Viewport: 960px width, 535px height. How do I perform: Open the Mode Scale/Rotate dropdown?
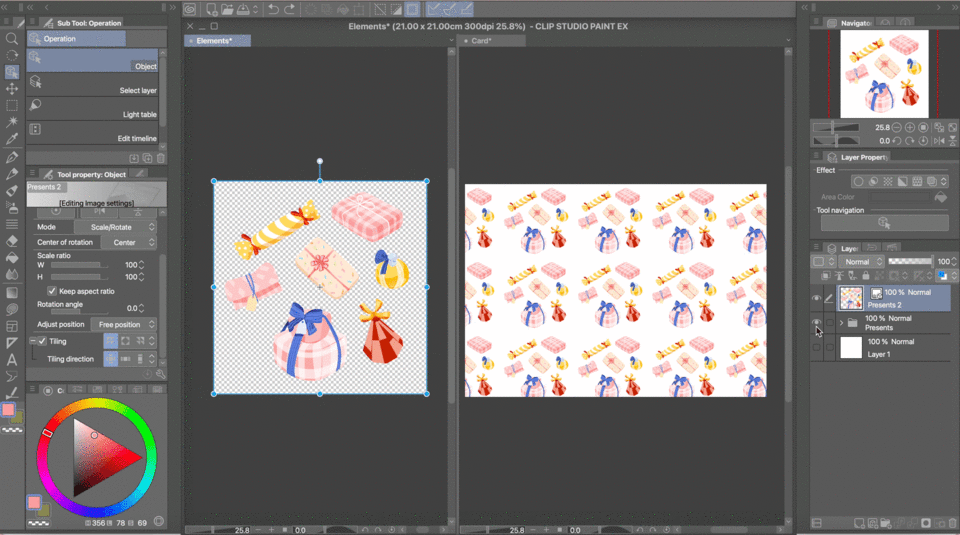coord(115,227)
